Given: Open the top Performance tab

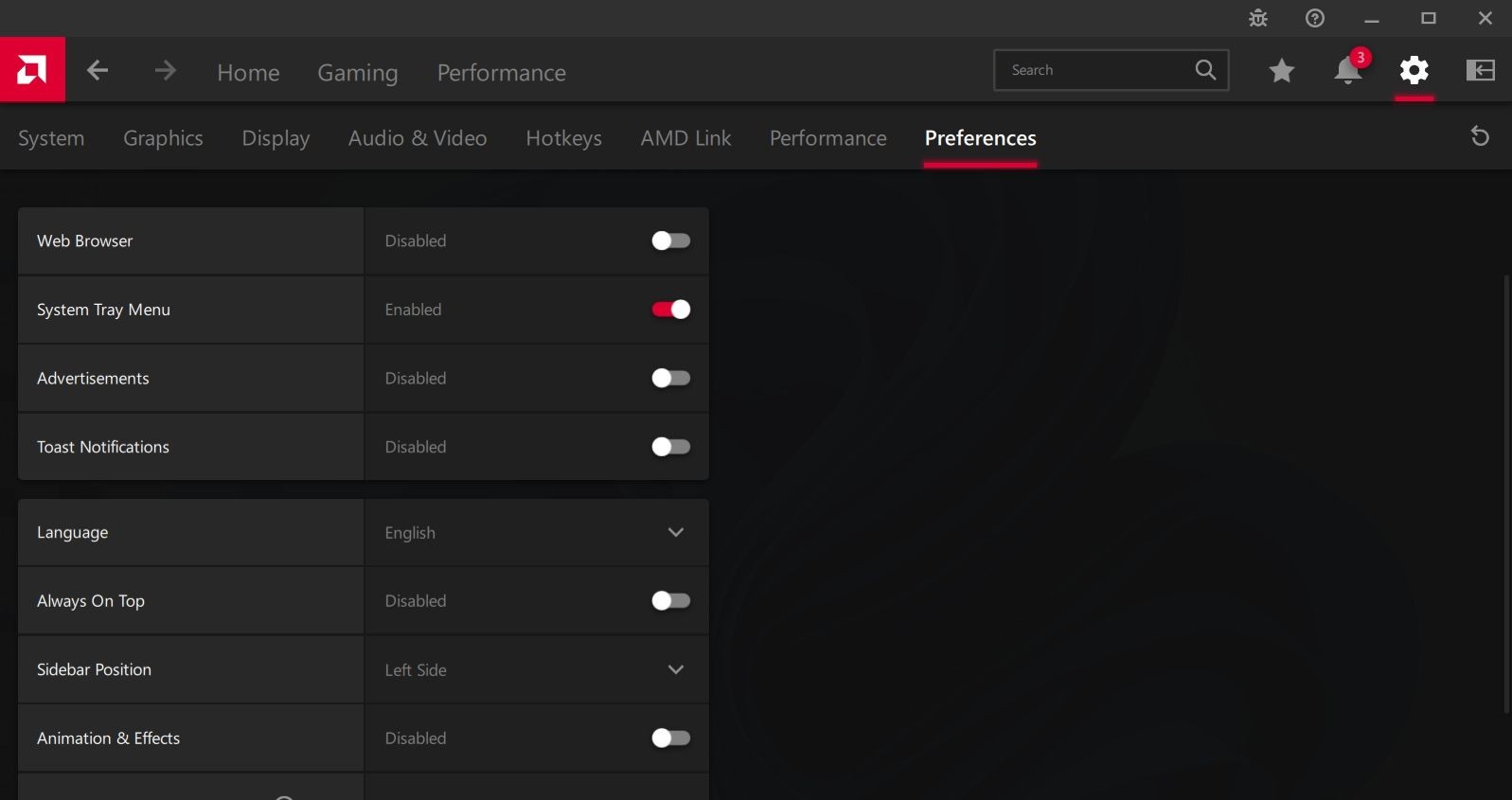Looking at the screenshot, I should tap(502, 73).
